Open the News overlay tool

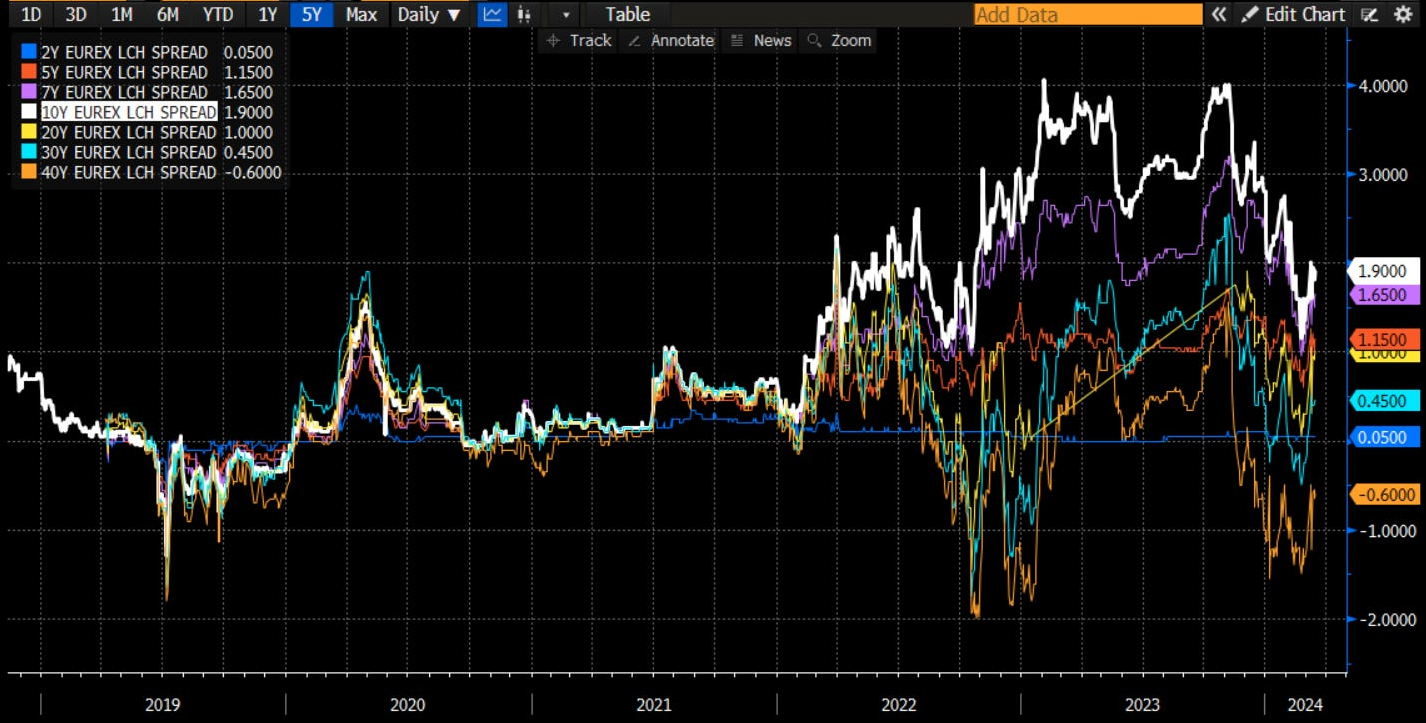pyautogui.click(x=761, y=40)
